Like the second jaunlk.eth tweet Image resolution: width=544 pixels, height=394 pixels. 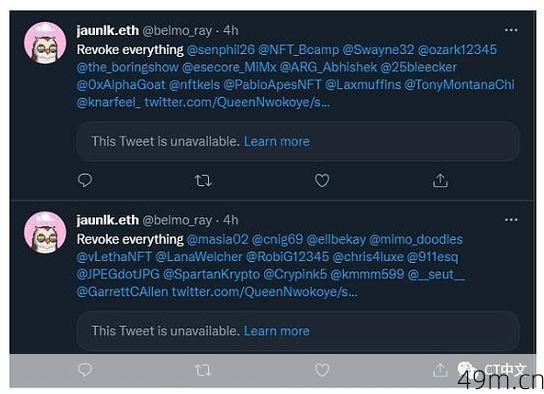pyautogui.click(x=322, y=370)
